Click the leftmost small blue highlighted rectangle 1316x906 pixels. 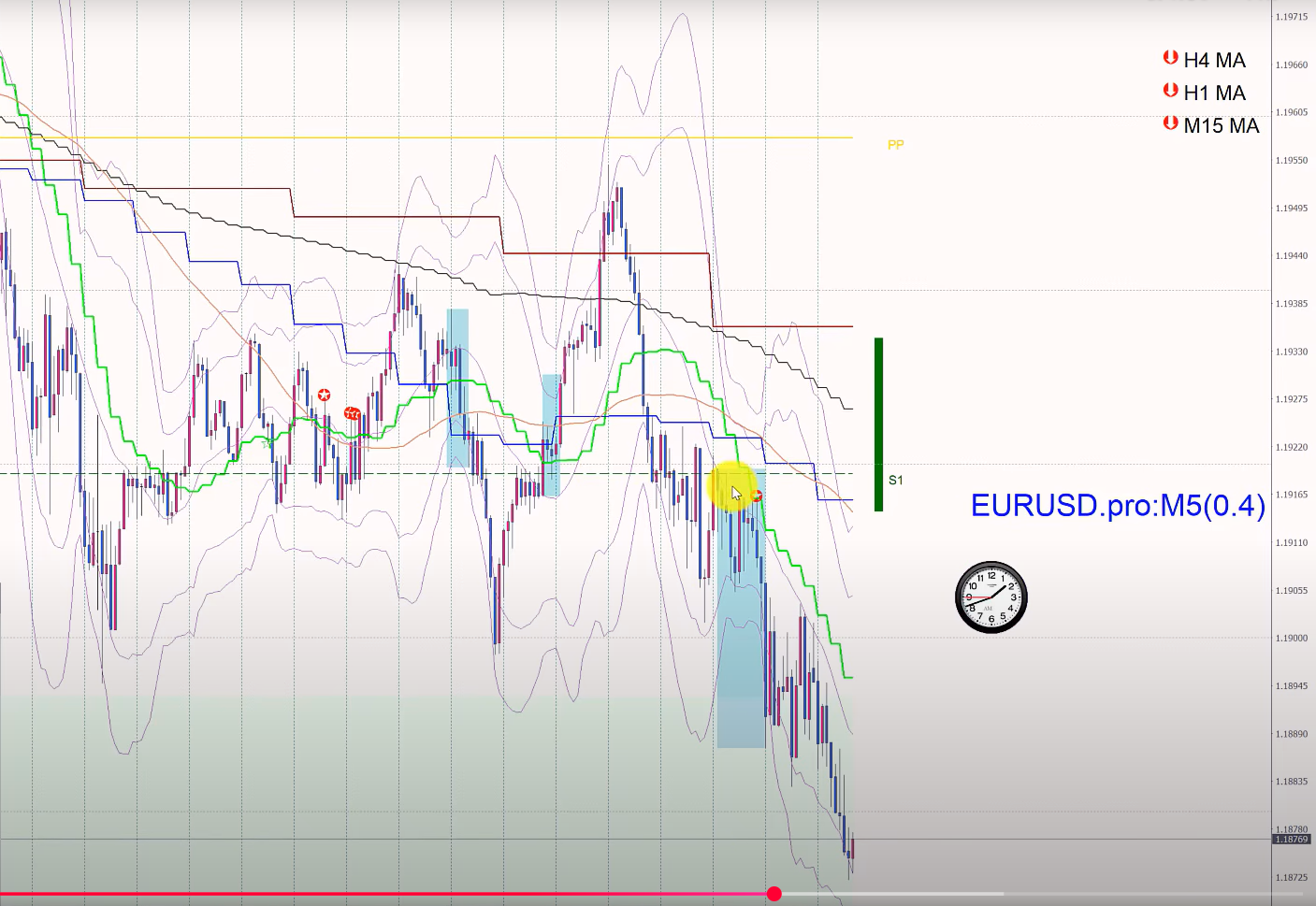click(457, 387)
